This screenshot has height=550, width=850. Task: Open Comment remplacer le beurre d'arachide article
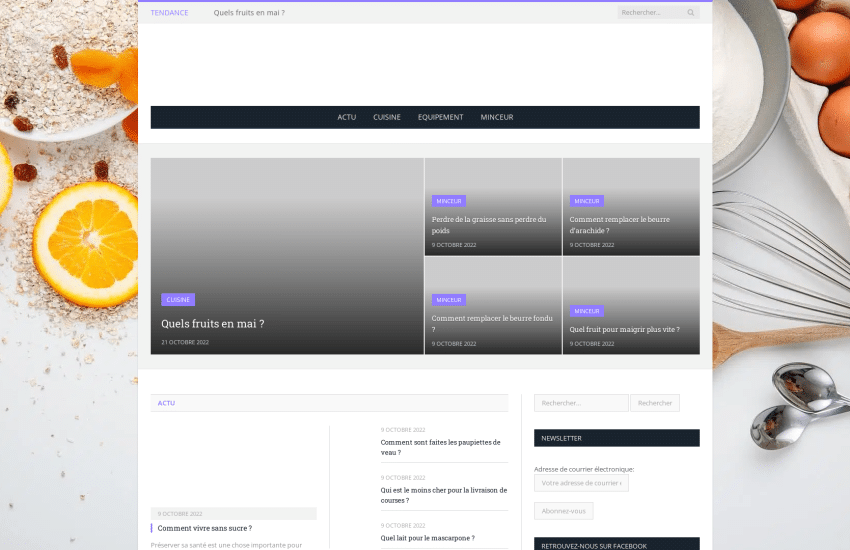point(619,225)
